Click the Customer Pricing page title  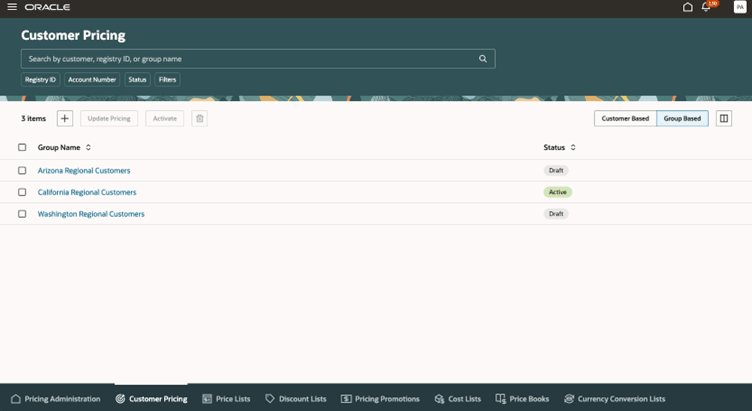(73, 35)
